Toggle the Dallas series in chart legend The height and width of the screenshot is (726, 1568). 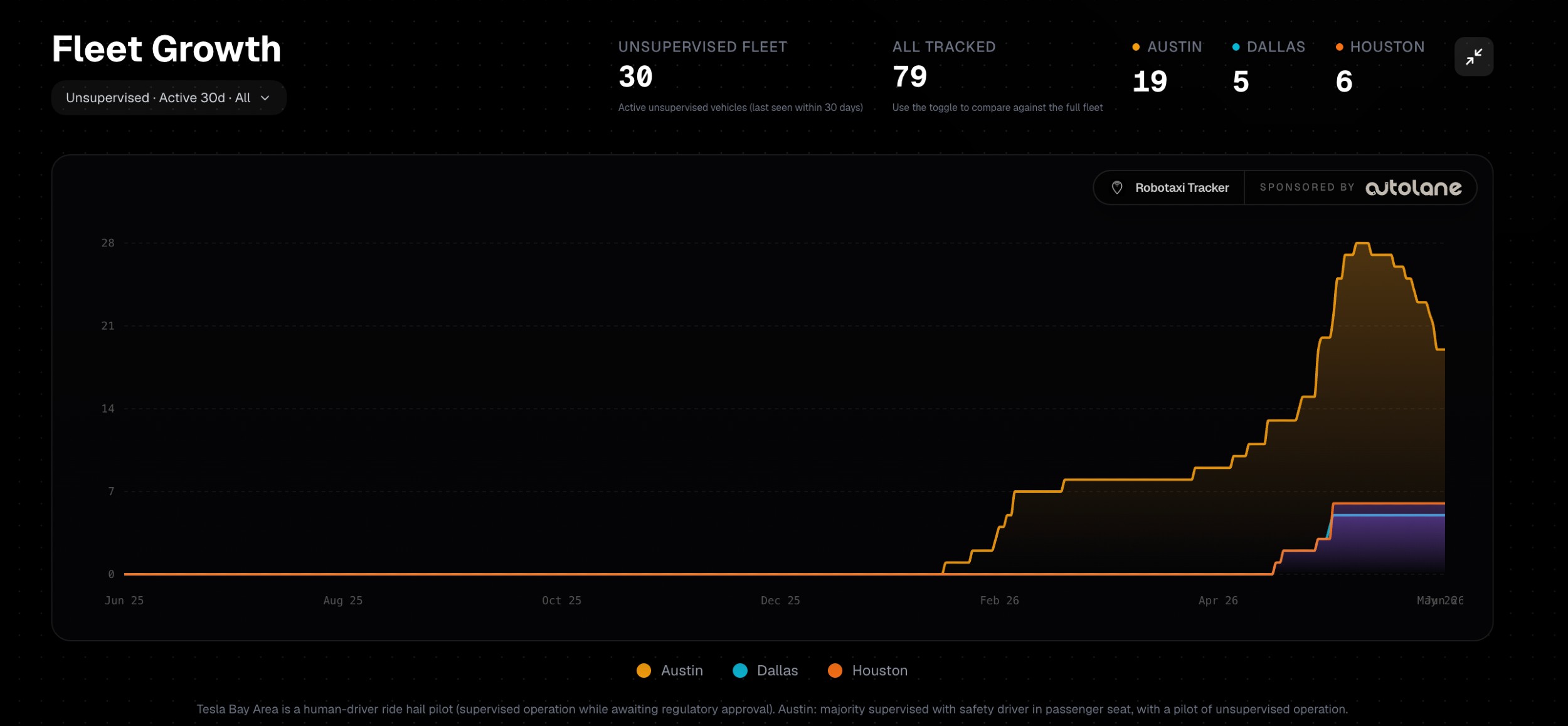click(765, 670)
